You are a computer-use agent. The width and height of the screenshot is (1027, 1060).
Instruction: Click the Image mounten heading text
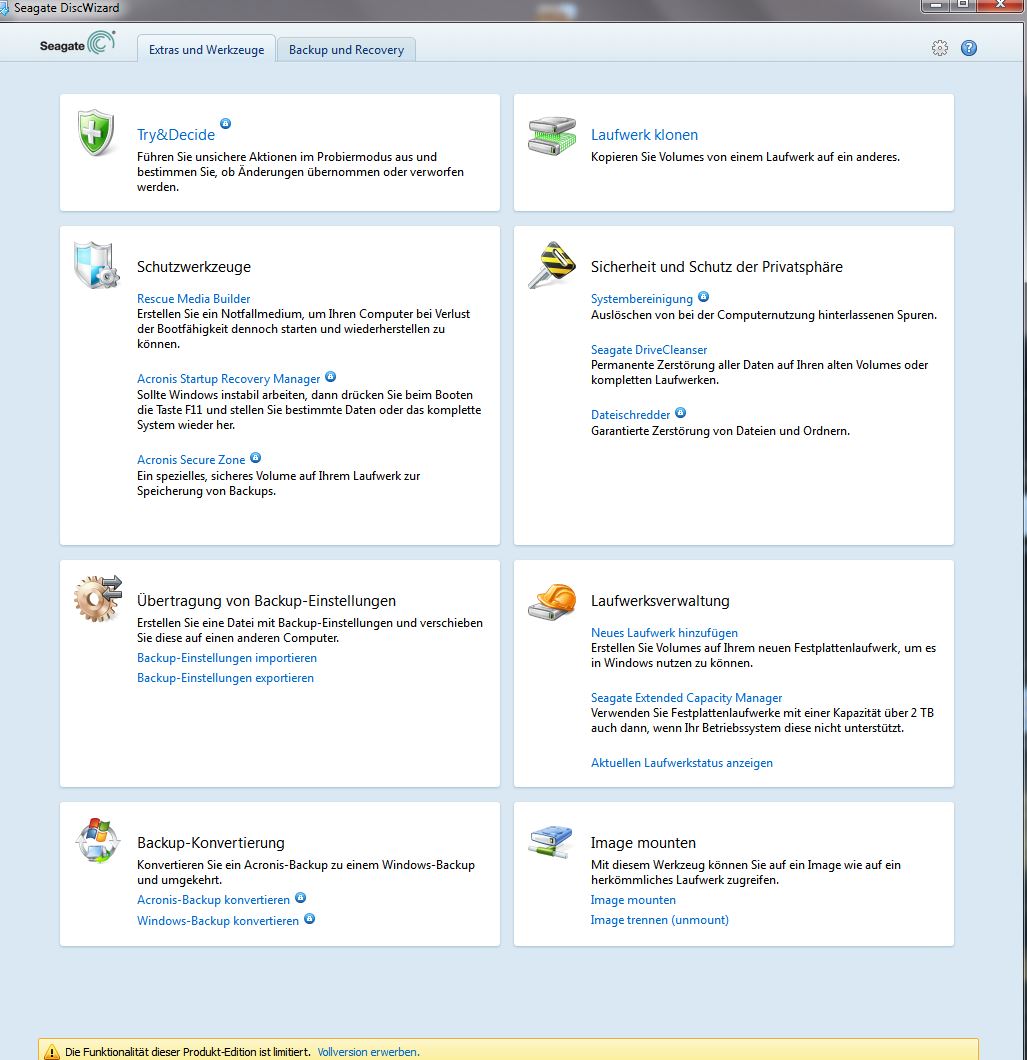pos(643,842)
